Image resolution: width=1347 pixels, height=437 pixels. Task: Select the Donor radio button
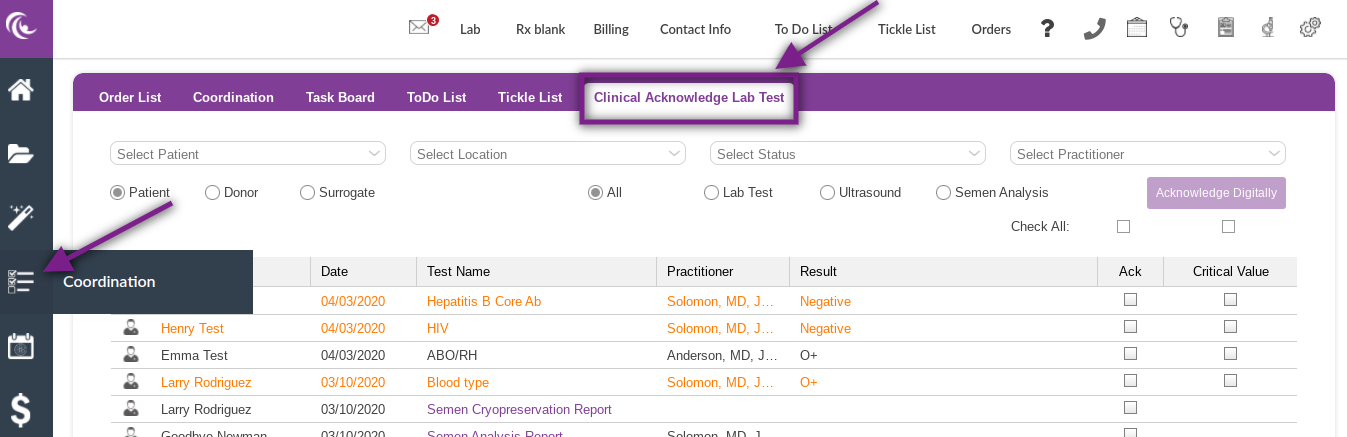pyautogui.click(x=212, y=193)
